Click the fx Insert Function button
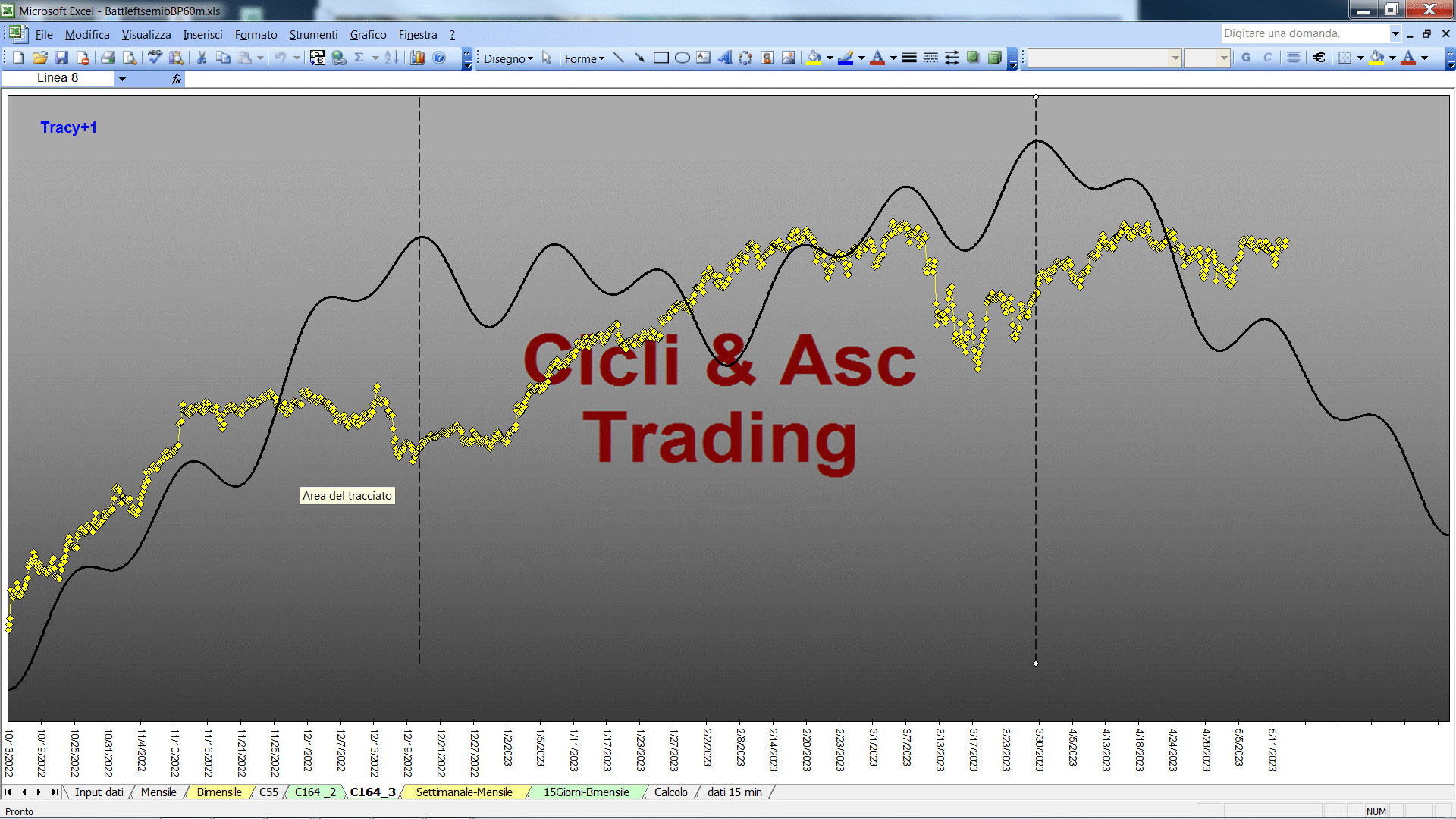Viewport: 1456px width, 819px height. [x=177, y=79]
